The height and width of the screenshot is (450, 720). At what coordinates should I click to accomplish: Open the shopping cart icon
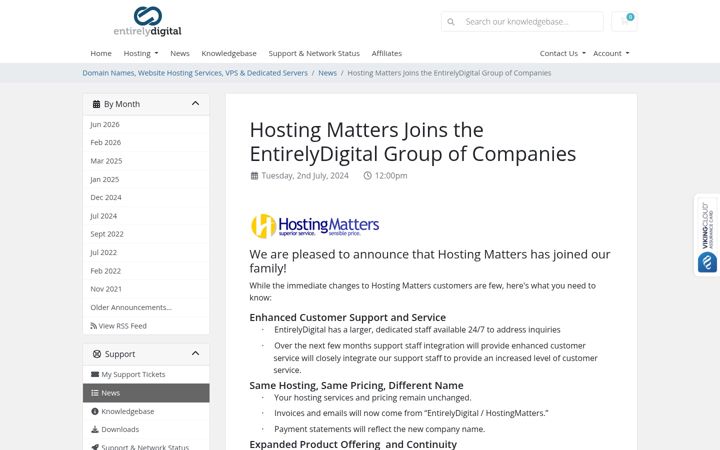coord(624,21)
